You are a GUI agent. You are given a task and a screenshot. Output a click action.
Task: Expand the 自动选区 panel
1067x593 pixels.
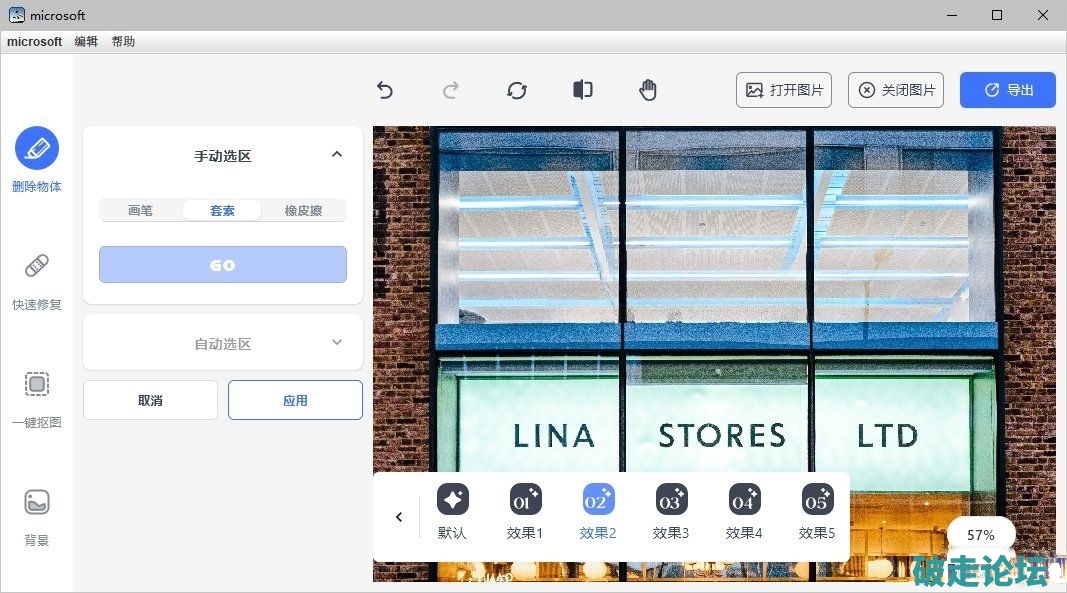coord(337,342)
